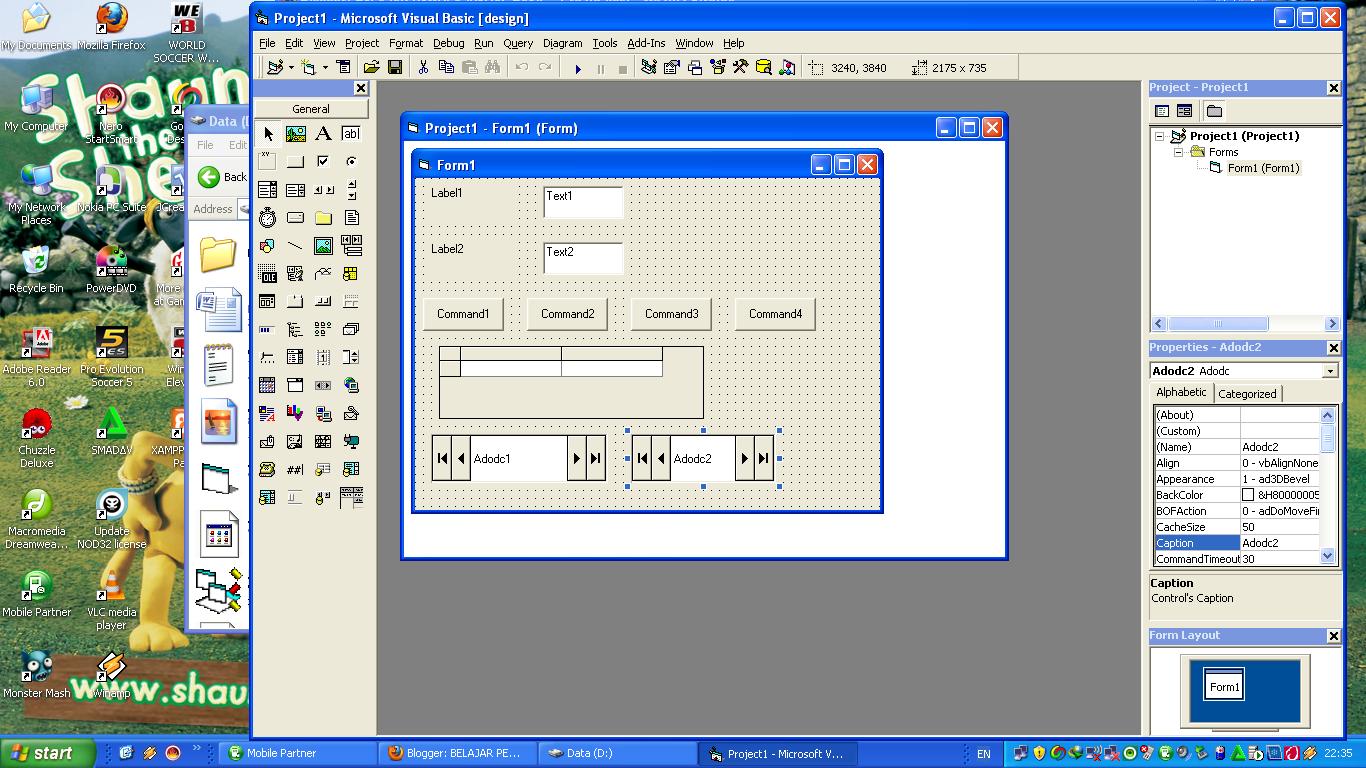The height and width of the screenshot is (768, 1366).
Task: Pick the Timer control from the toolbox
Action: point(268,217)
